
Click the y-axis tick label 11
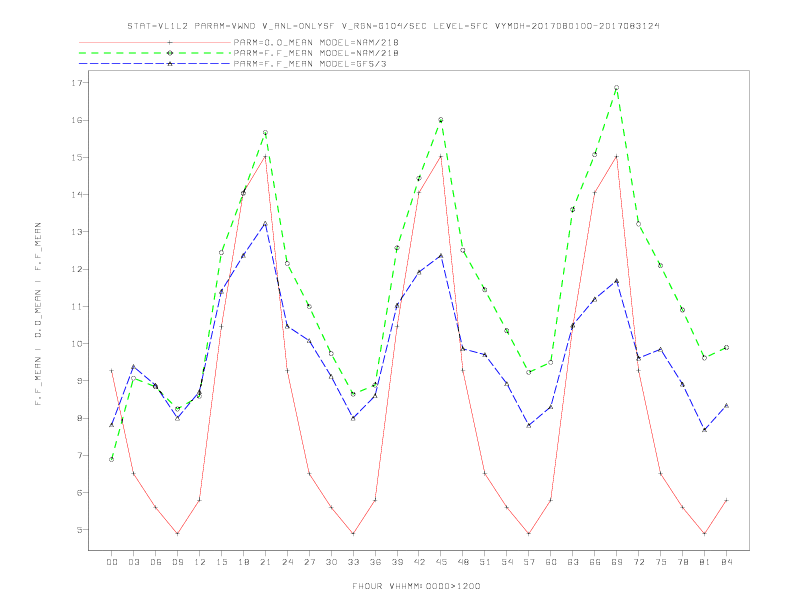pyautogui.click(x=76, y=307)
